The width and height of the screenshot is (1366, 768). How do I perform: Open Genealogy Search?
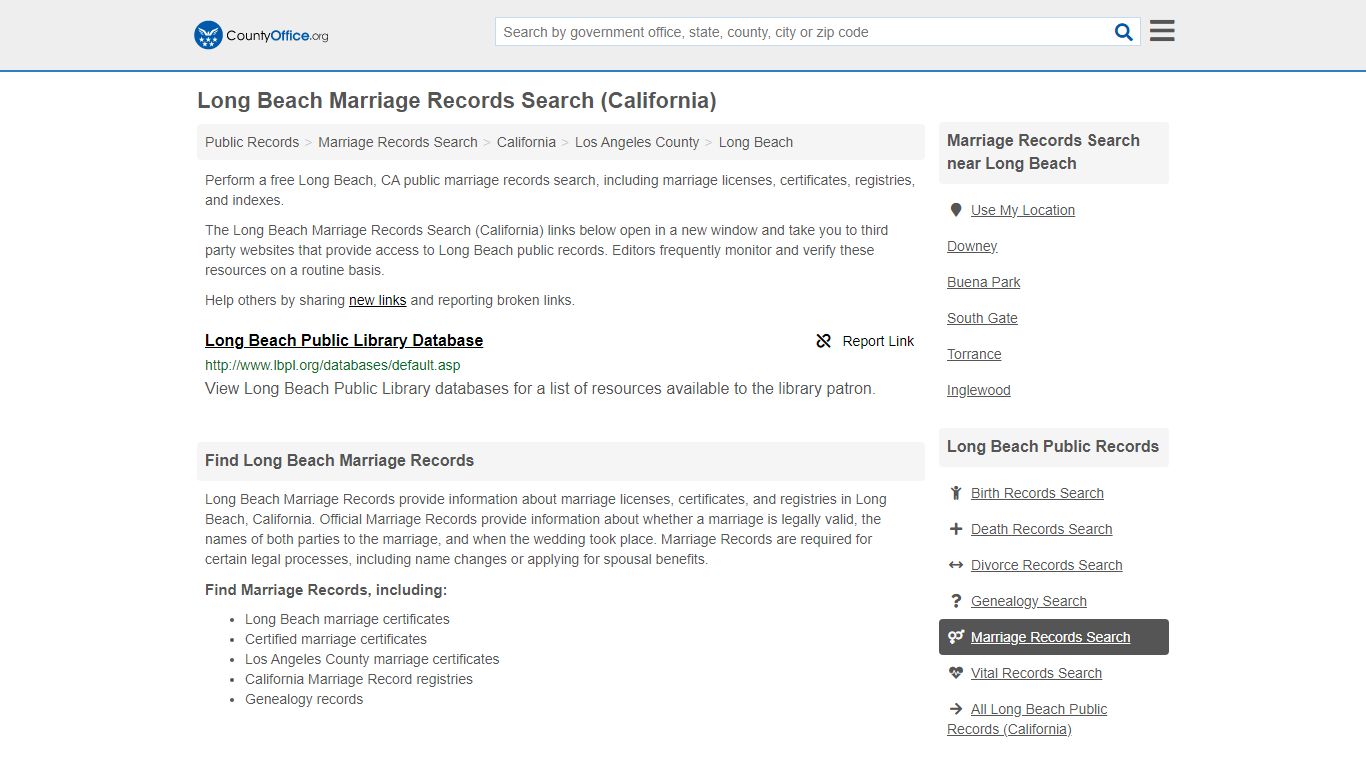pos(1029,601)
